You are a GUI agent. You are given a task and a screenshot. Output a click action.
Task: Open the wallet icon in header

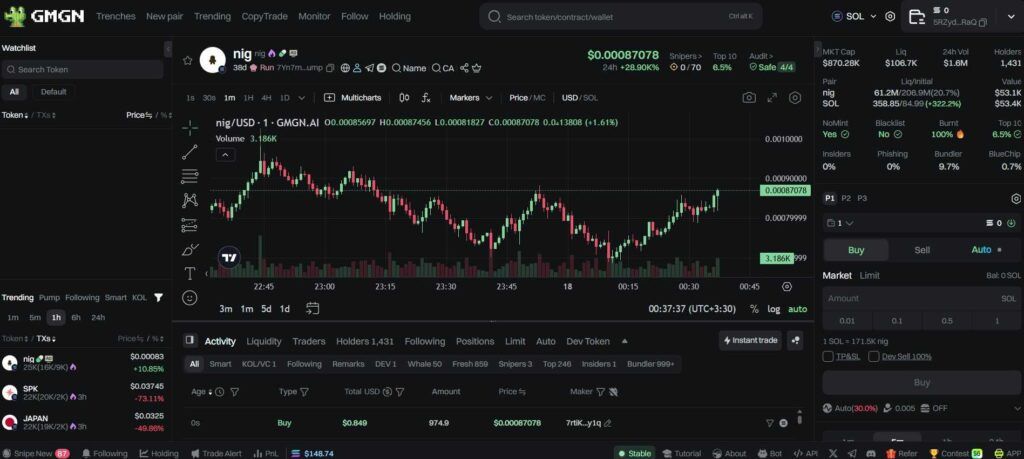tap(916, 16)
